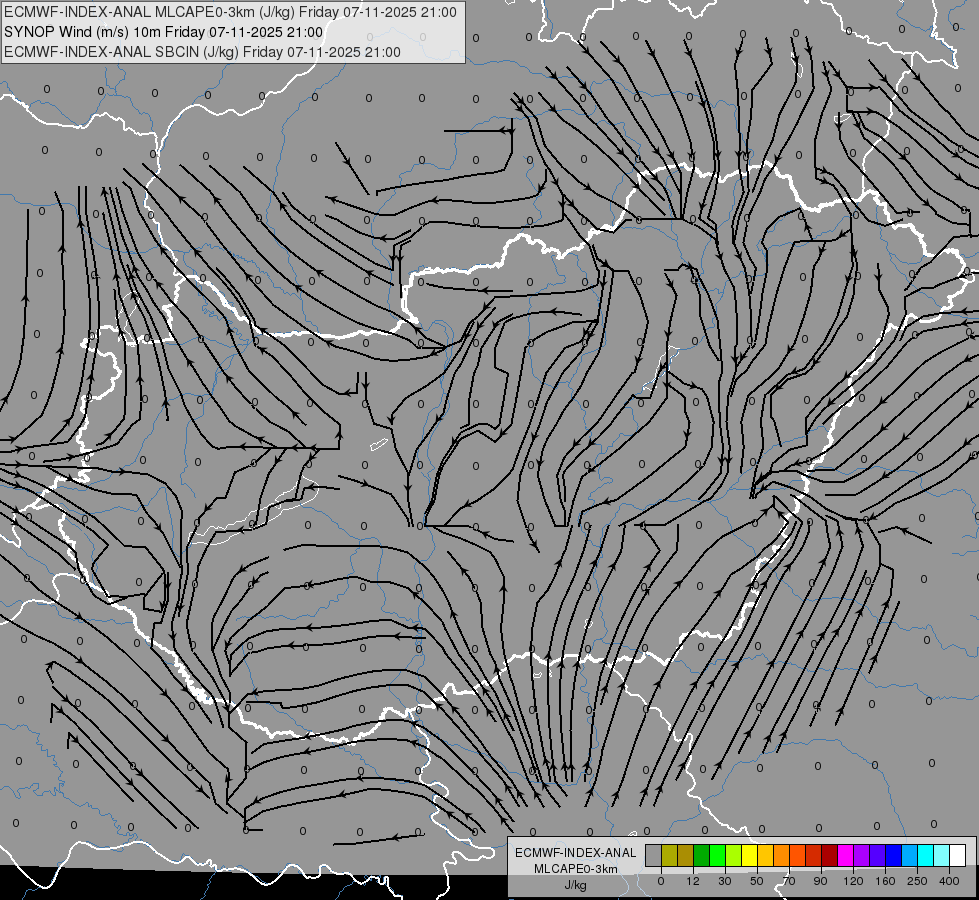Click the gray swatch in the MLCAPE legend
Image resolution: width=979 pixels, height=900 pixels.
654,855
